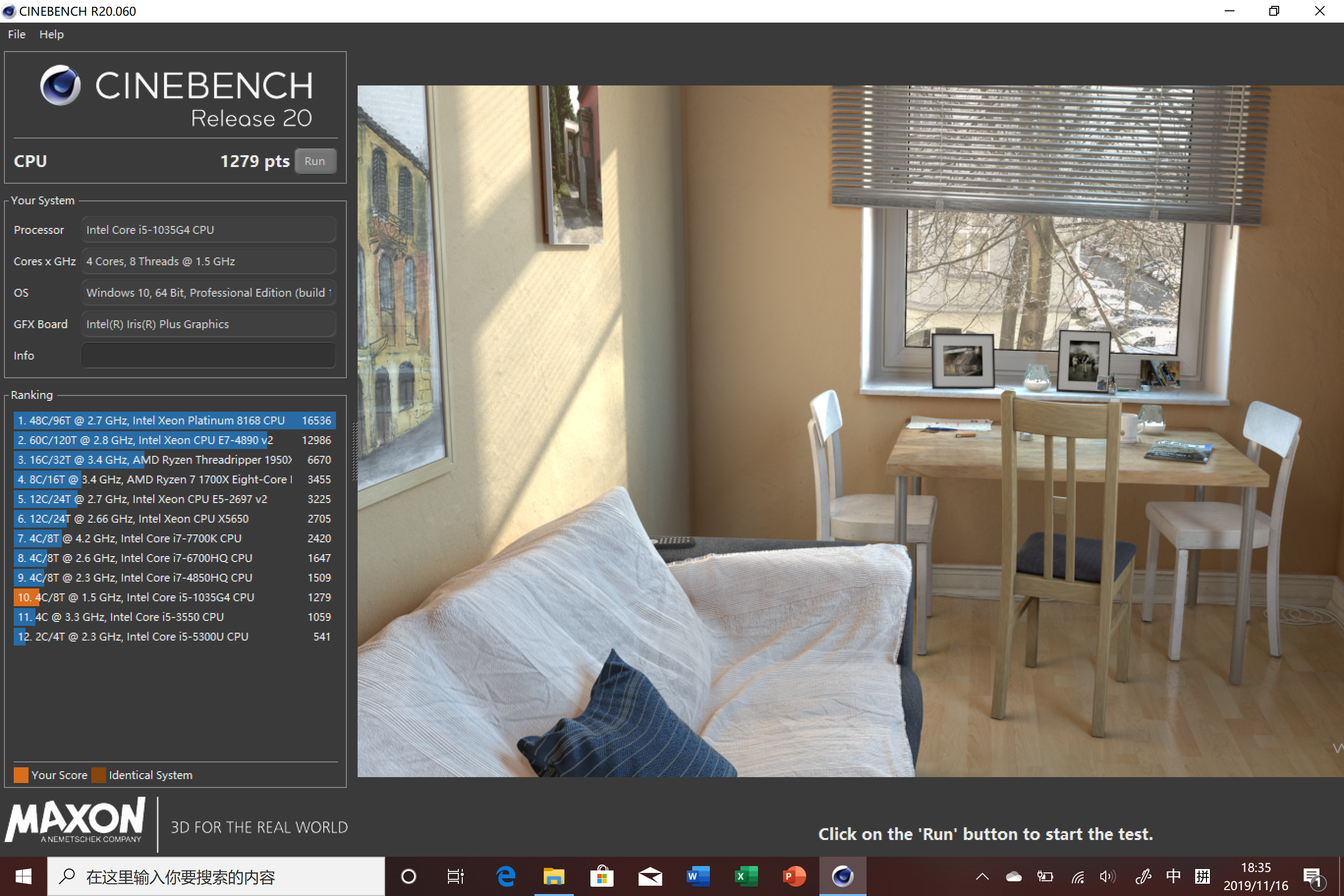
Task: Open the Windows Start menu
Action: [24, 876]
